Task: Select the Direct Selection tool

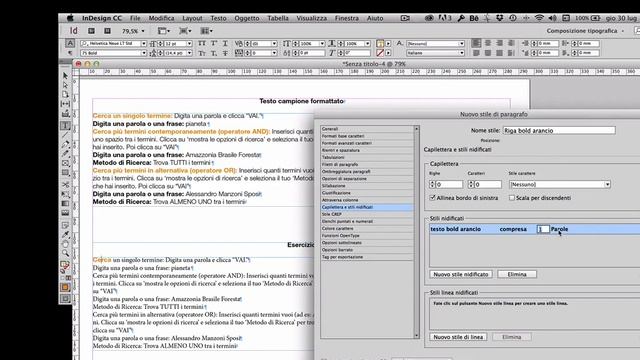Action: point(65,85)
